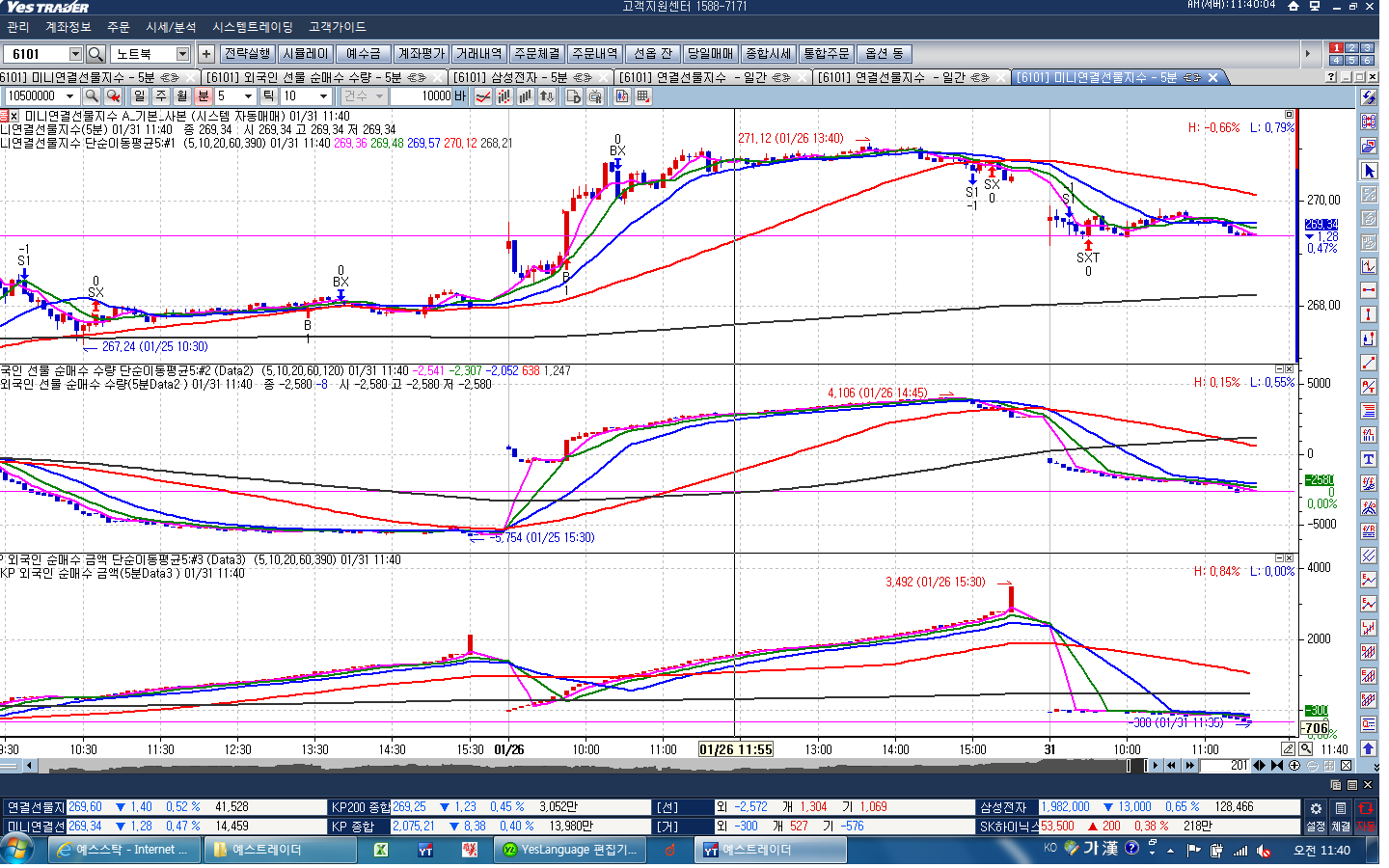Click the plus icon before 전략실행

(x=206, y=54)
